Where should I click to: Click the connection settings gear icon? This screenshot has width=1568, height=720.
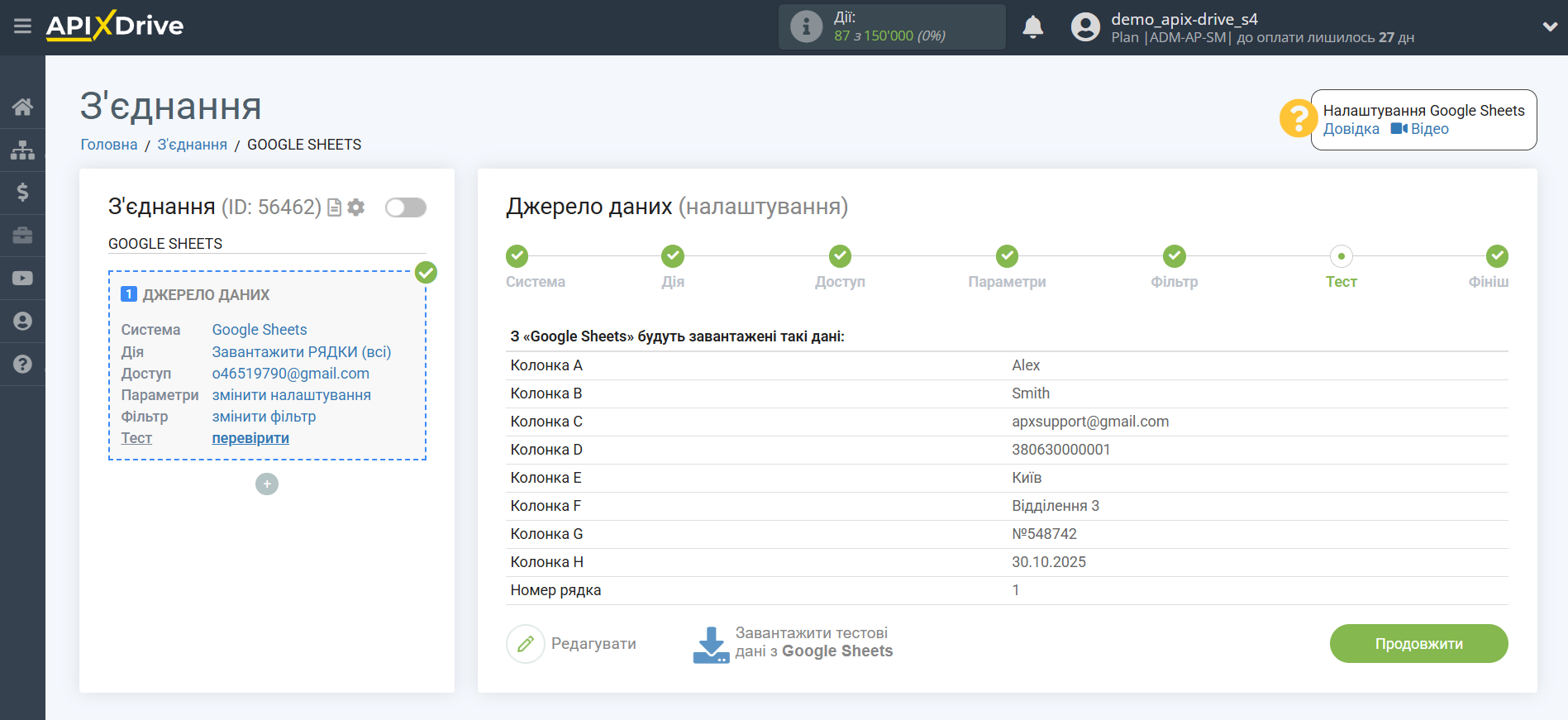[x=356, y=207]
